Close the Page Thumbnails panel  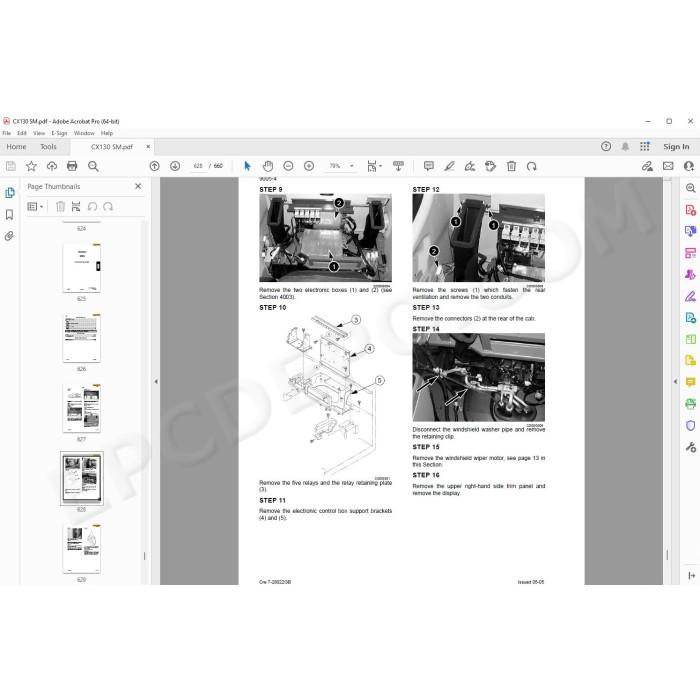138,186
